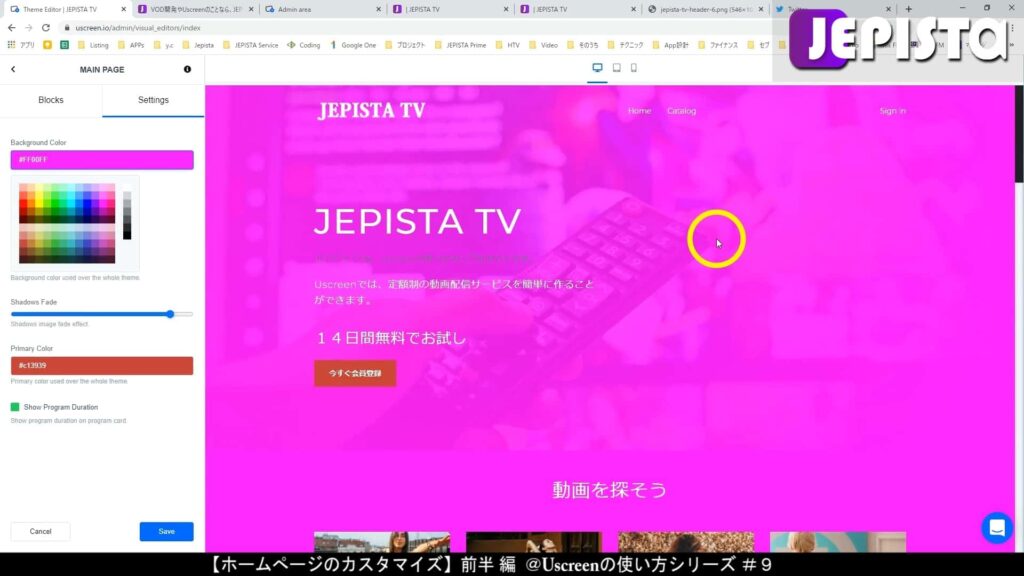Click the 動画を探そう heading
The height and width of the screenshot is (576, 1024).
click(609, 490)
